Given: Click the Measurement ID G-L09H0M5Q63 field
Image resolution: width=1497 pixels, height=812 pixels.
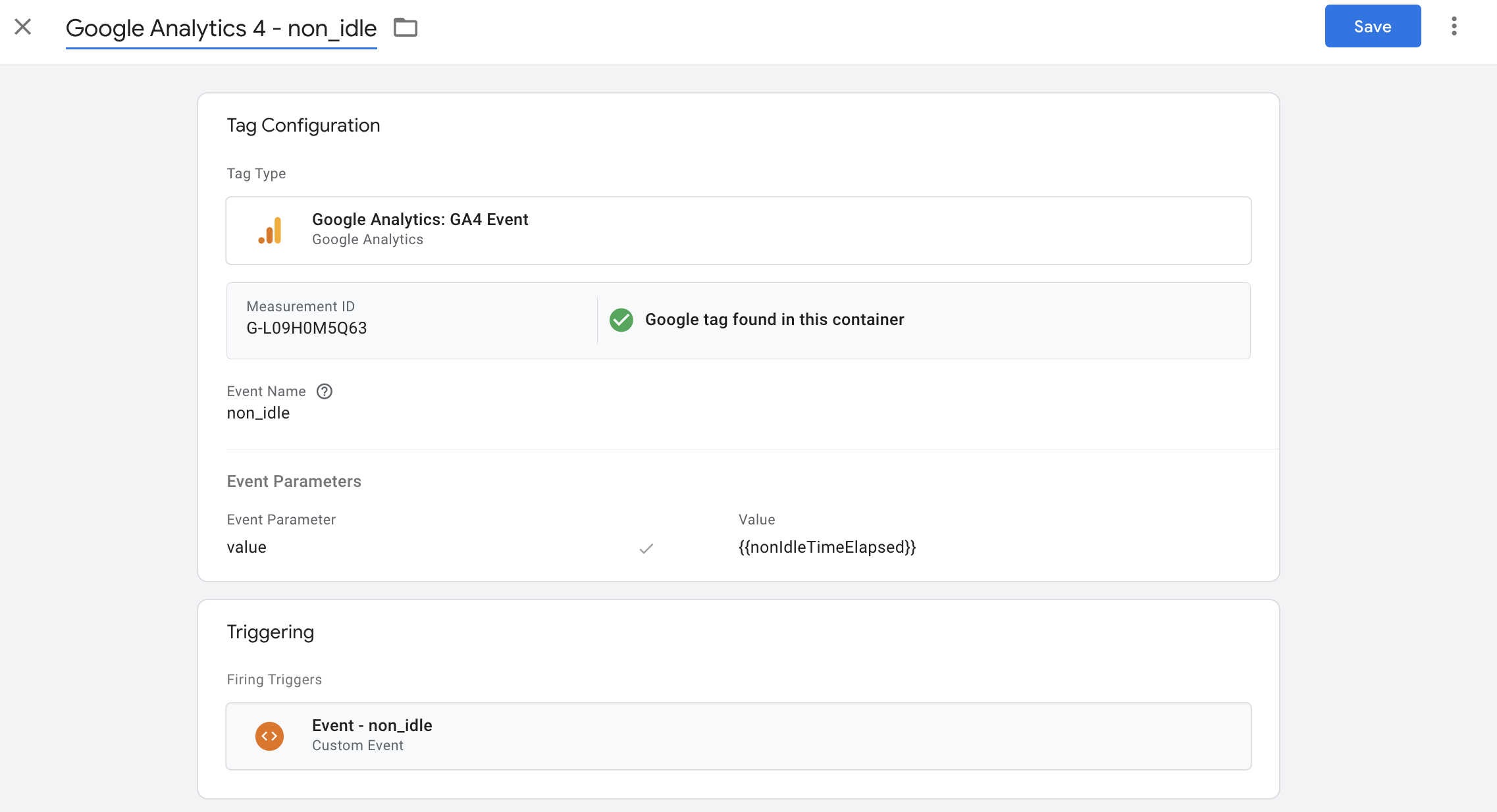Looking at the screenshot, I should (306, 328).
